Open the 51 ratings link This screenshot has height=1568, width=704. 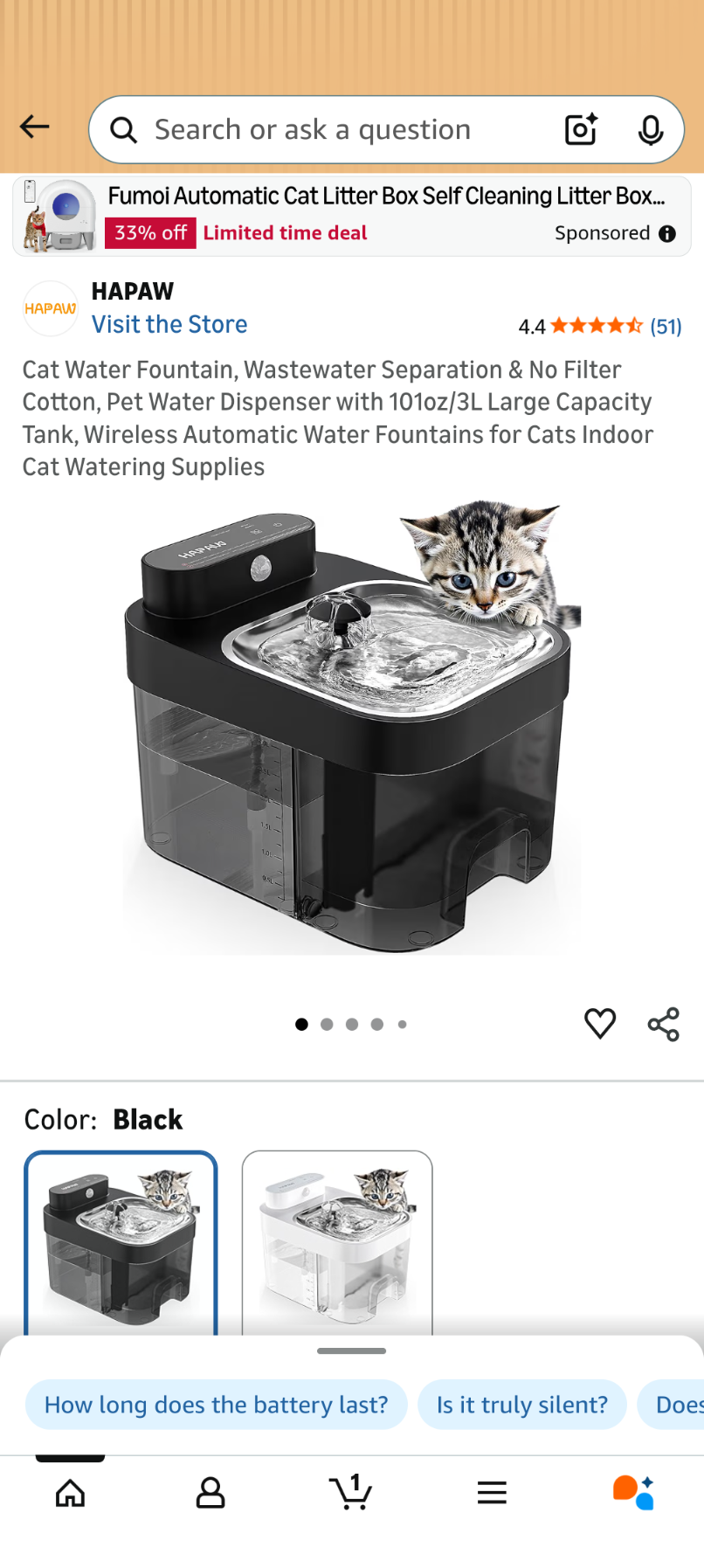pyautogui.click(x=666, y=326)
